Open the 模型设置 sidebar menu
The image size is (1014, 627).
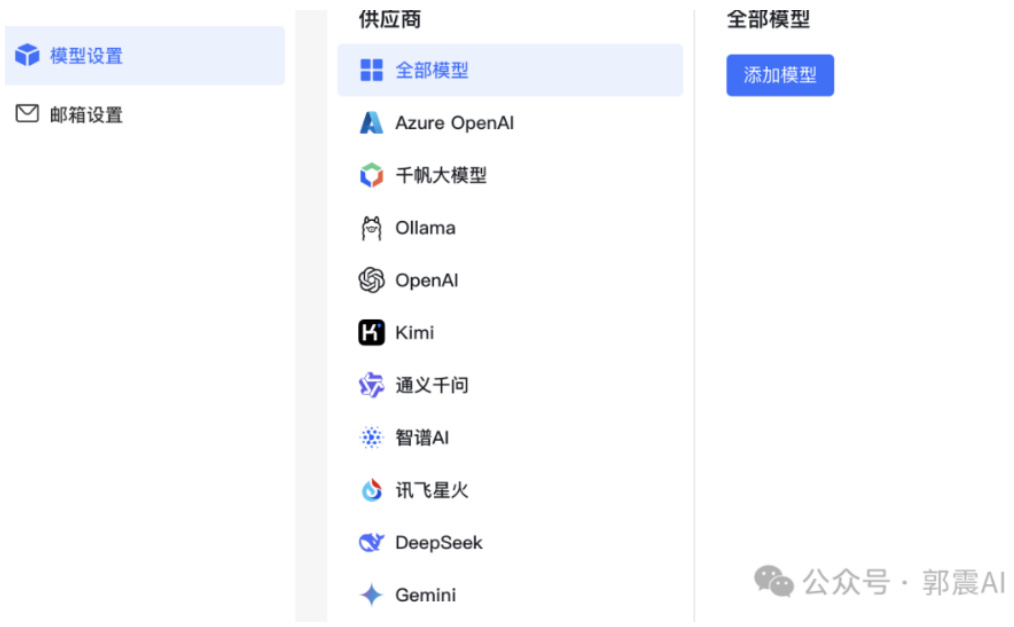point(145,56)
